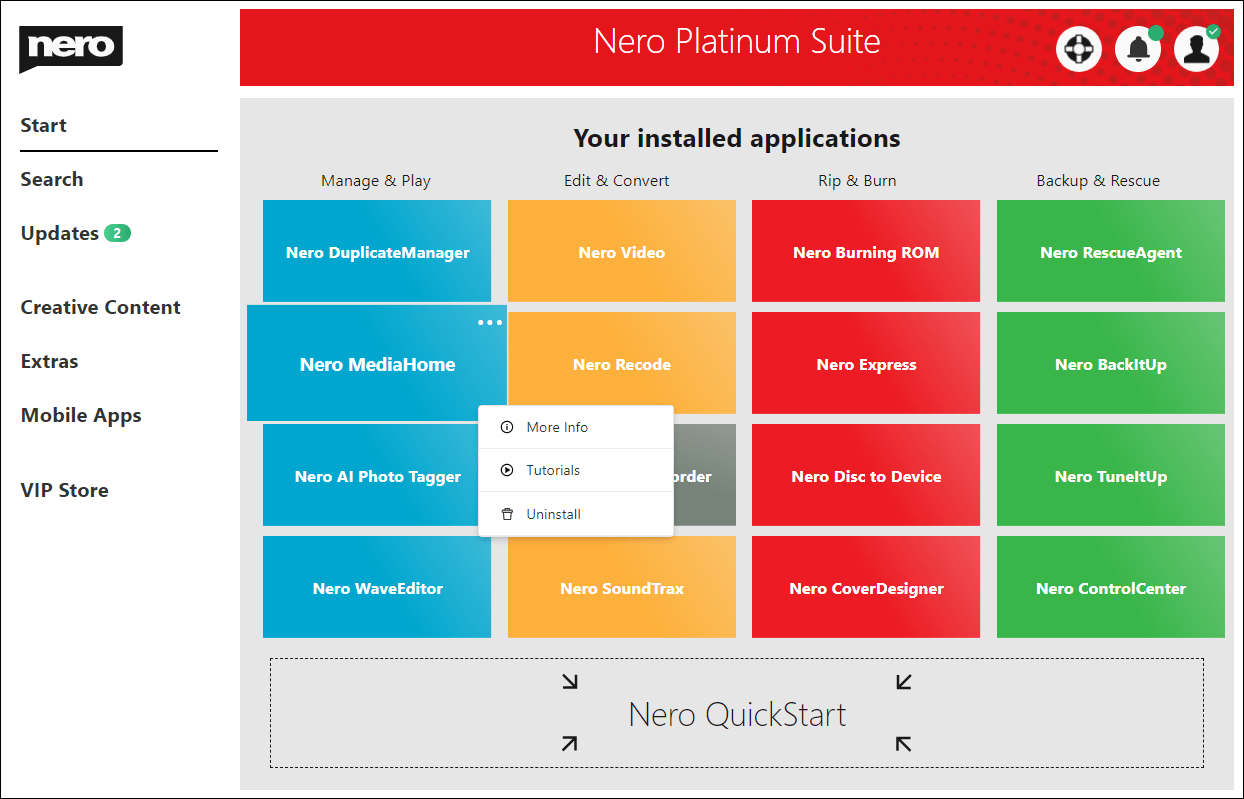The width and height of the screenshot is (1244, 799).
Task: Click the bottom-left QuickStart arrow
Action: coord(569,743)
